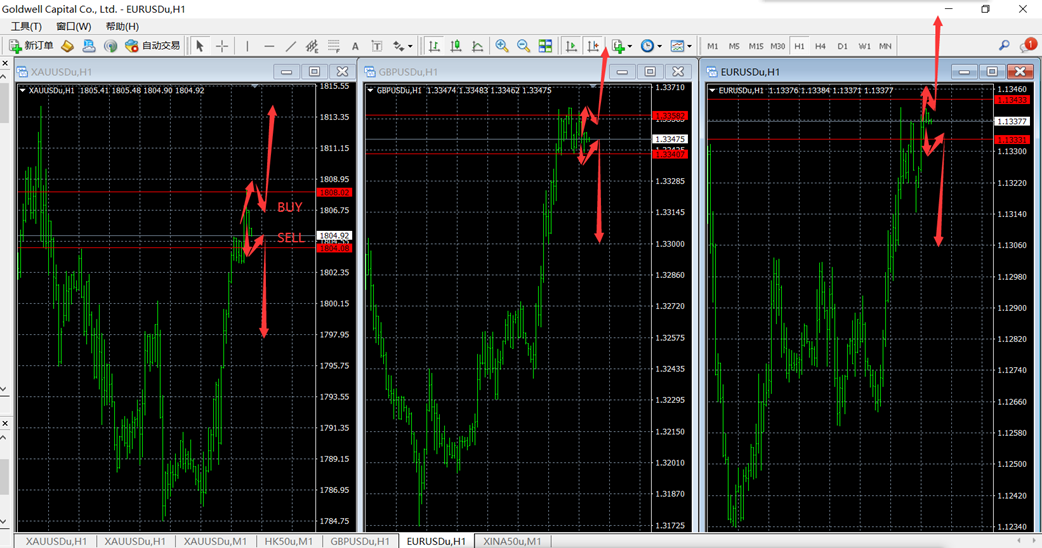Expand the indicators list dropdown
Image resolution: width=1042 pixels, height=548 pixels.
point(622,46)
